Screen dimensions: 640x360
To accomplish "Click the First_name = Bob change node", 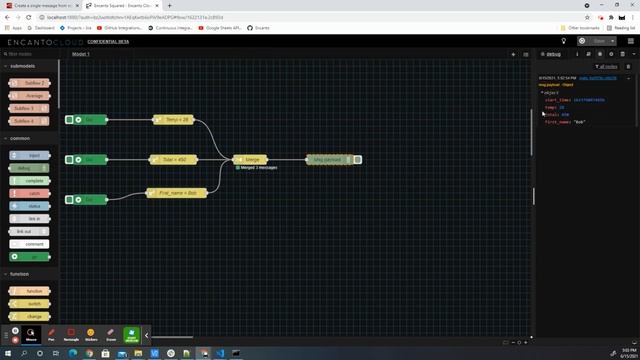I will tap(176, 193).
